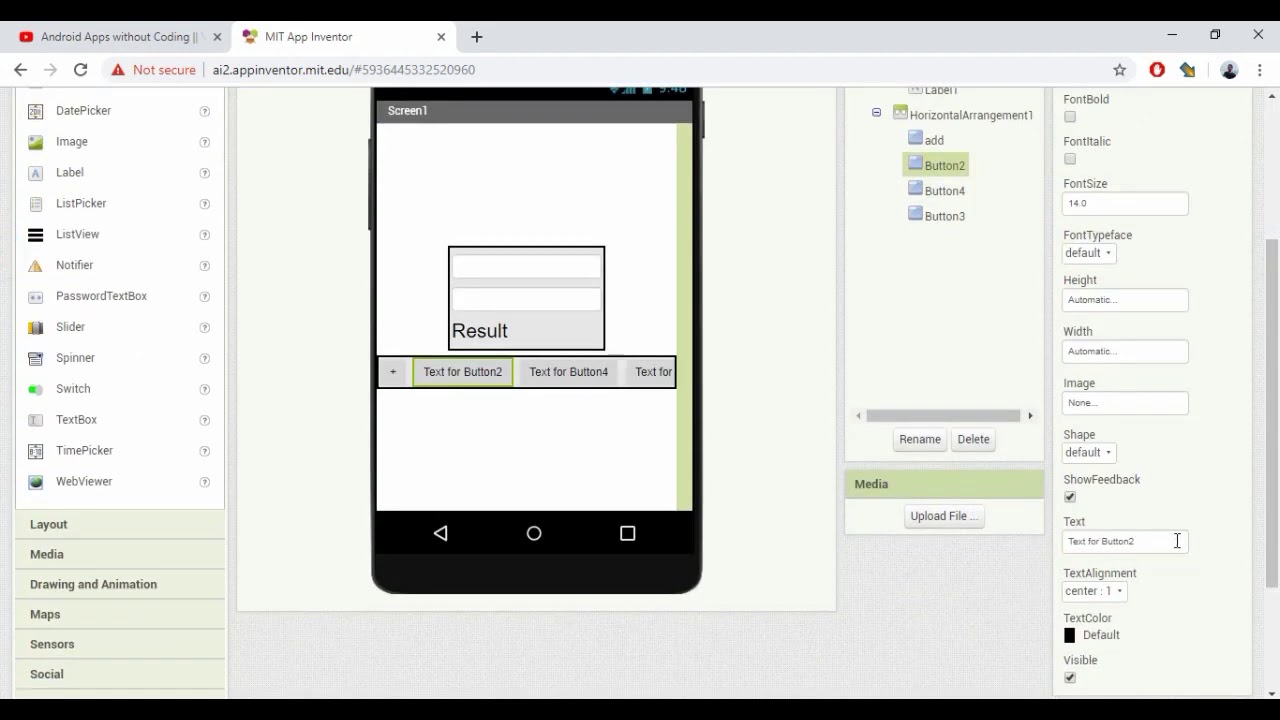The height and width of the screenshot is (720, 1280).
Task: Expand the Drawing and Animation section
Action: 120,584
